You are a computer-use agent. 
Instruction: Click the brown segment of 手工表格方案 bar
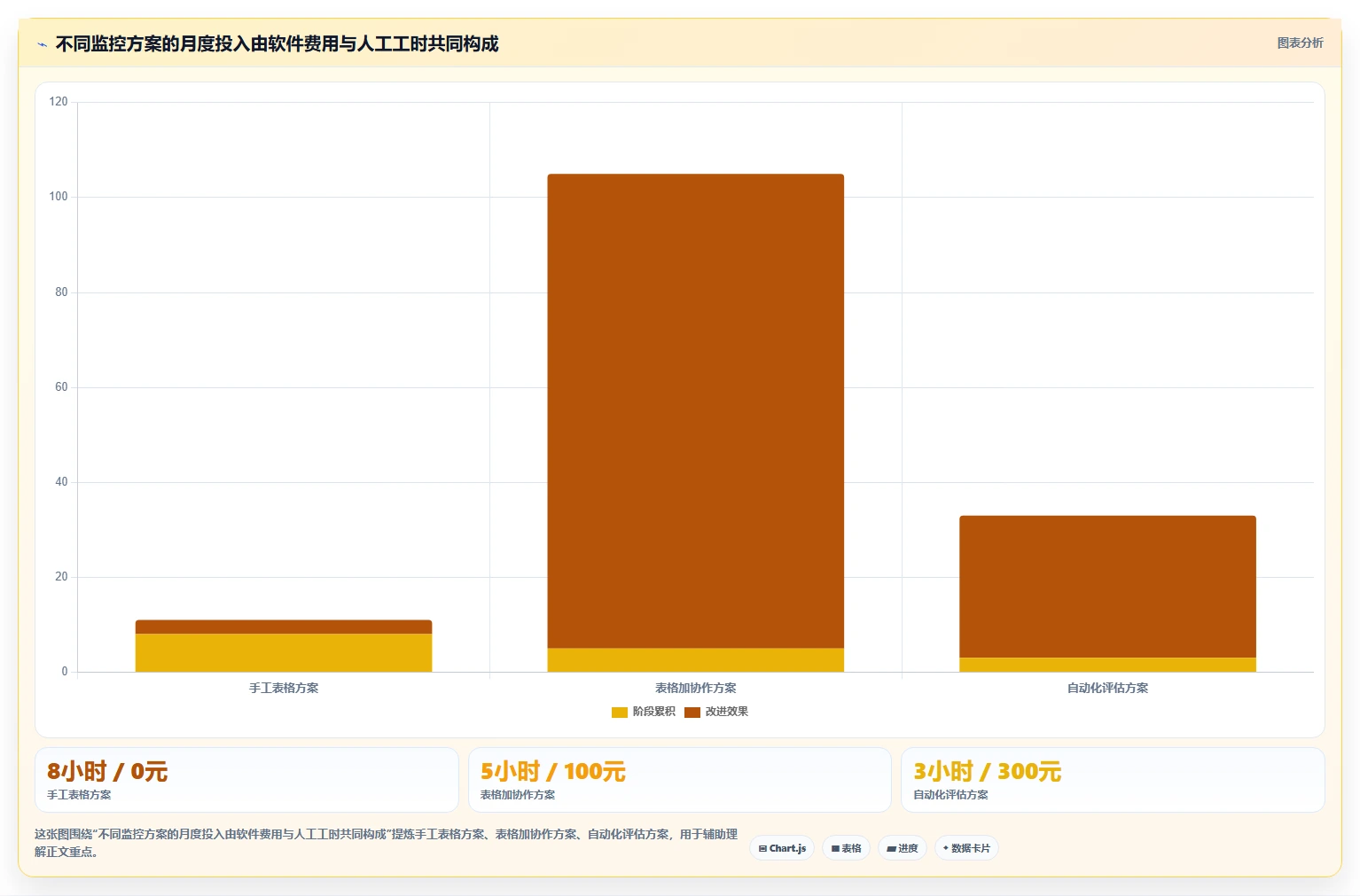click(284, 627)
